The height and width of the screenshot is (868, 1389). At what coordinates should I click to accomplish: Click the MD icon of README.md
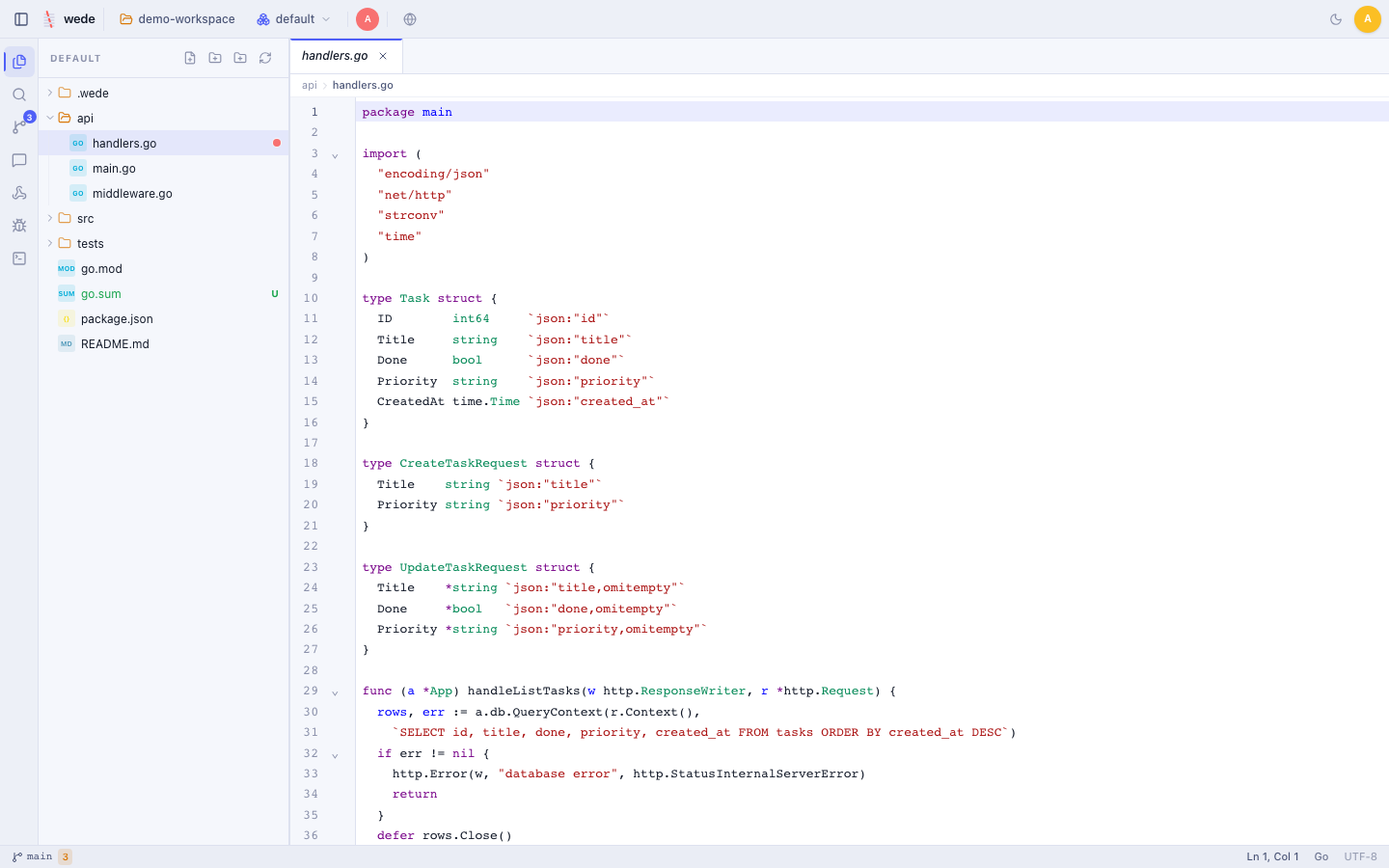click(67, 343)
